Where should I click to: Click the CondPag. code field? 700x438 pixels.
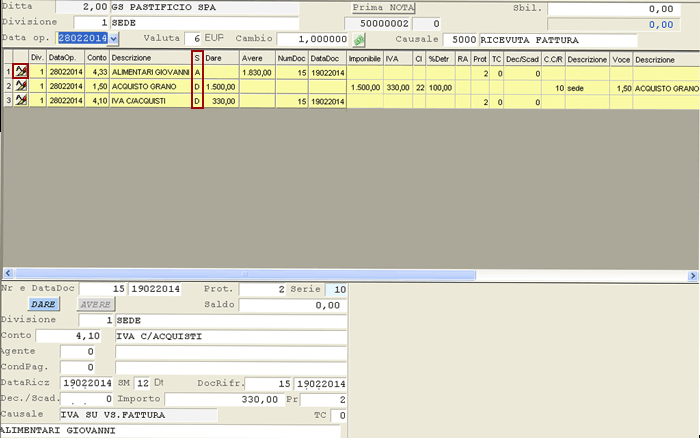[x=78, y=367]
